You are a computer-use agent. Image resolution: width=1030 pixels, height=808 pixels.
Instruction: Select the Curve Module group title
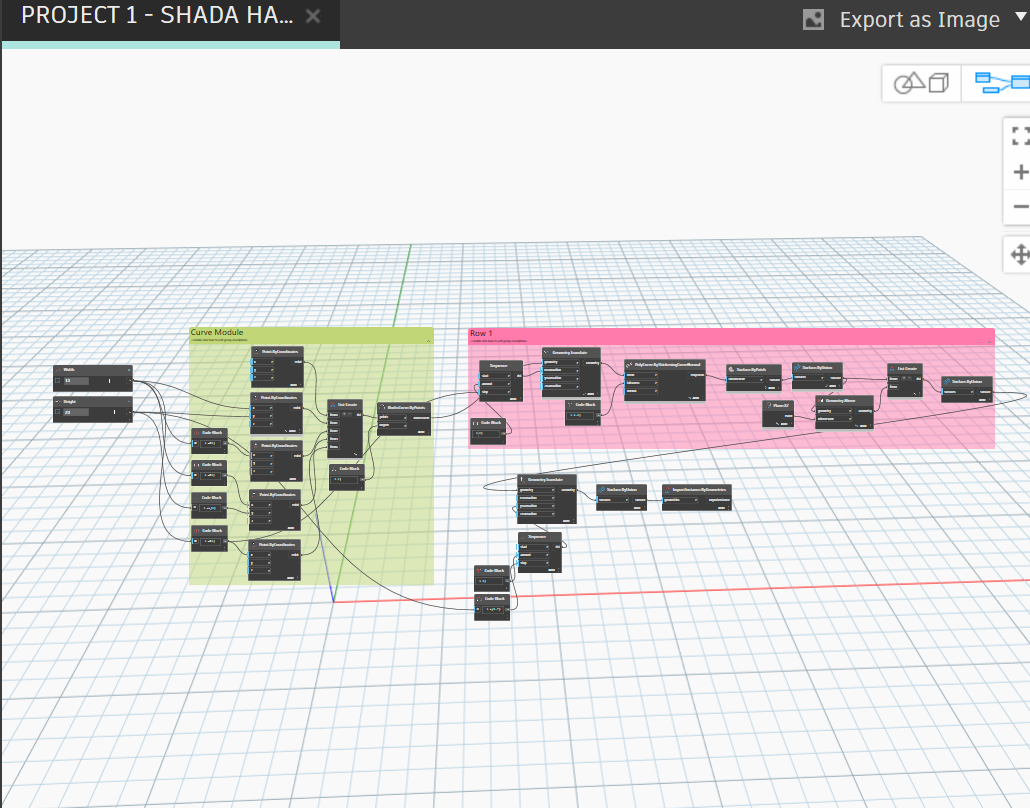217,332
